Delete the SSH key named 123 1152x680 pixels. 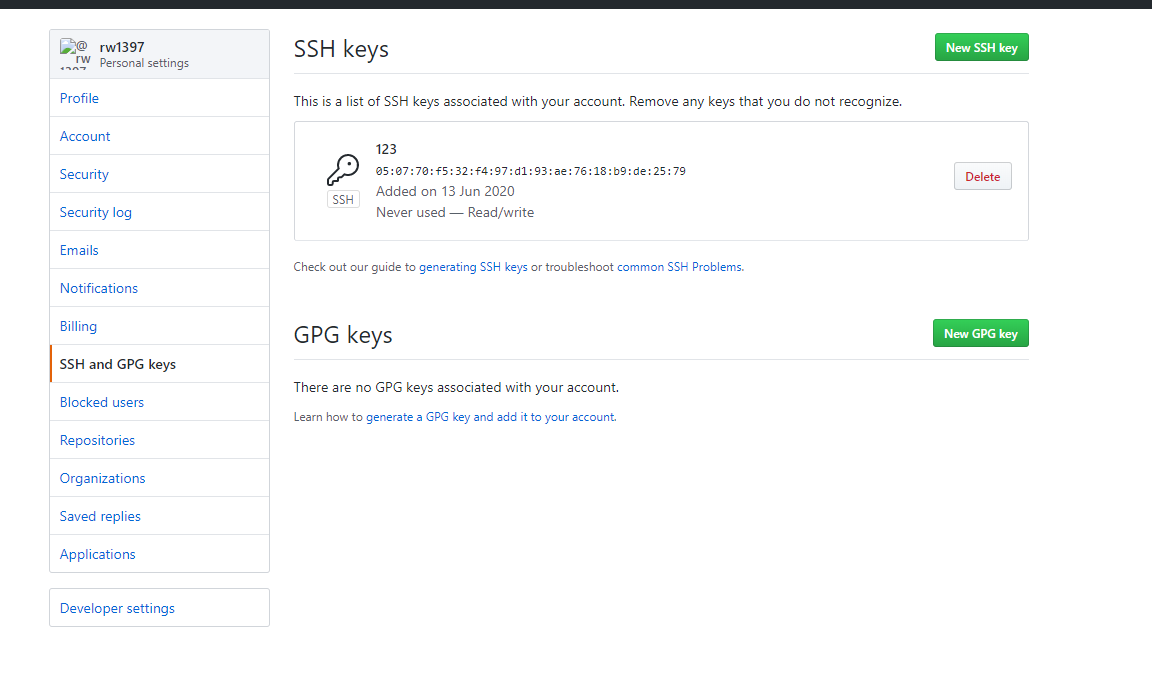[x=982, y=177]
